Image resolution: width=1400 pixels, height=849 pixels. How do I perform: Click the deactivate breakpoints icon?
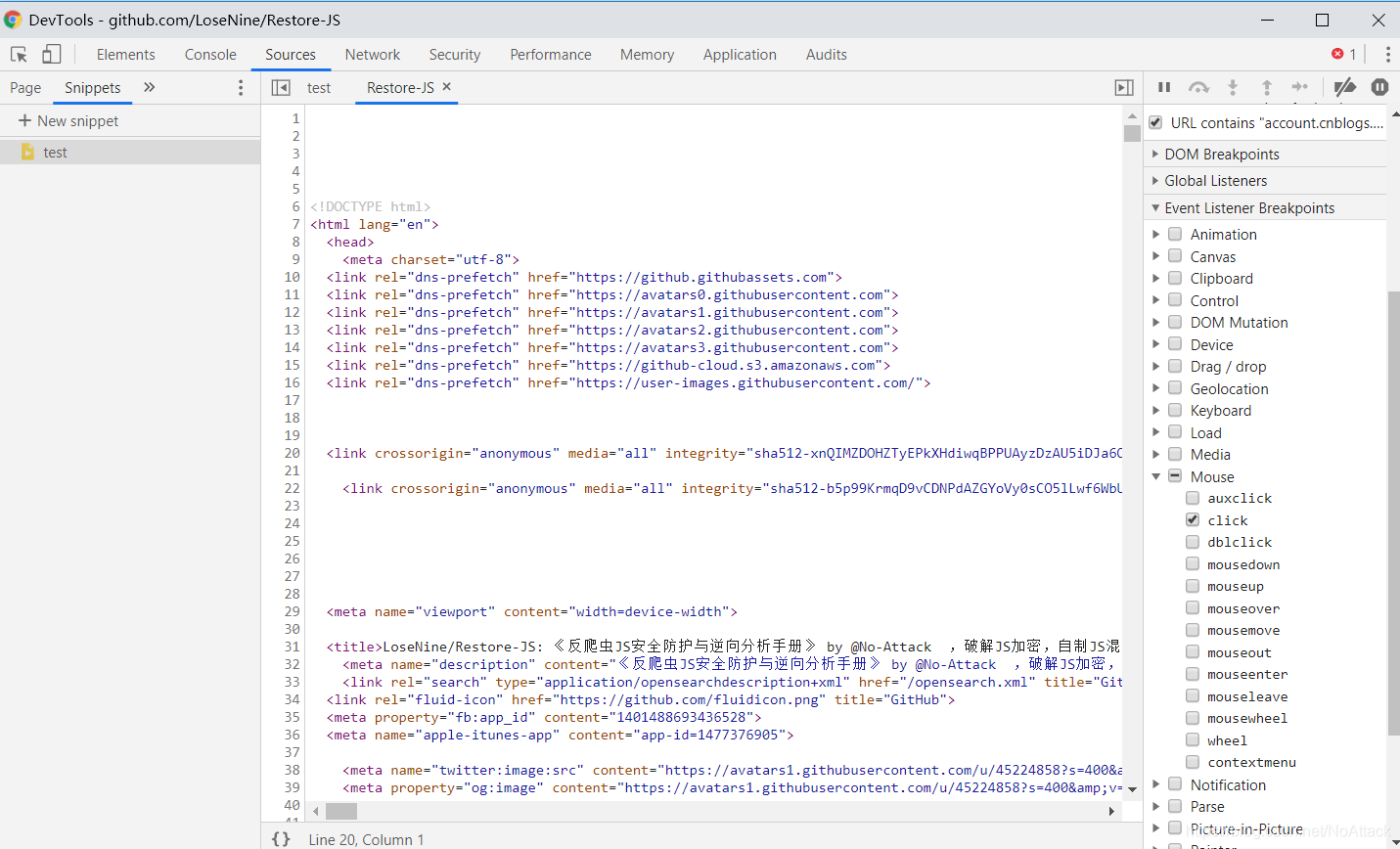[x=1344, y=87]
